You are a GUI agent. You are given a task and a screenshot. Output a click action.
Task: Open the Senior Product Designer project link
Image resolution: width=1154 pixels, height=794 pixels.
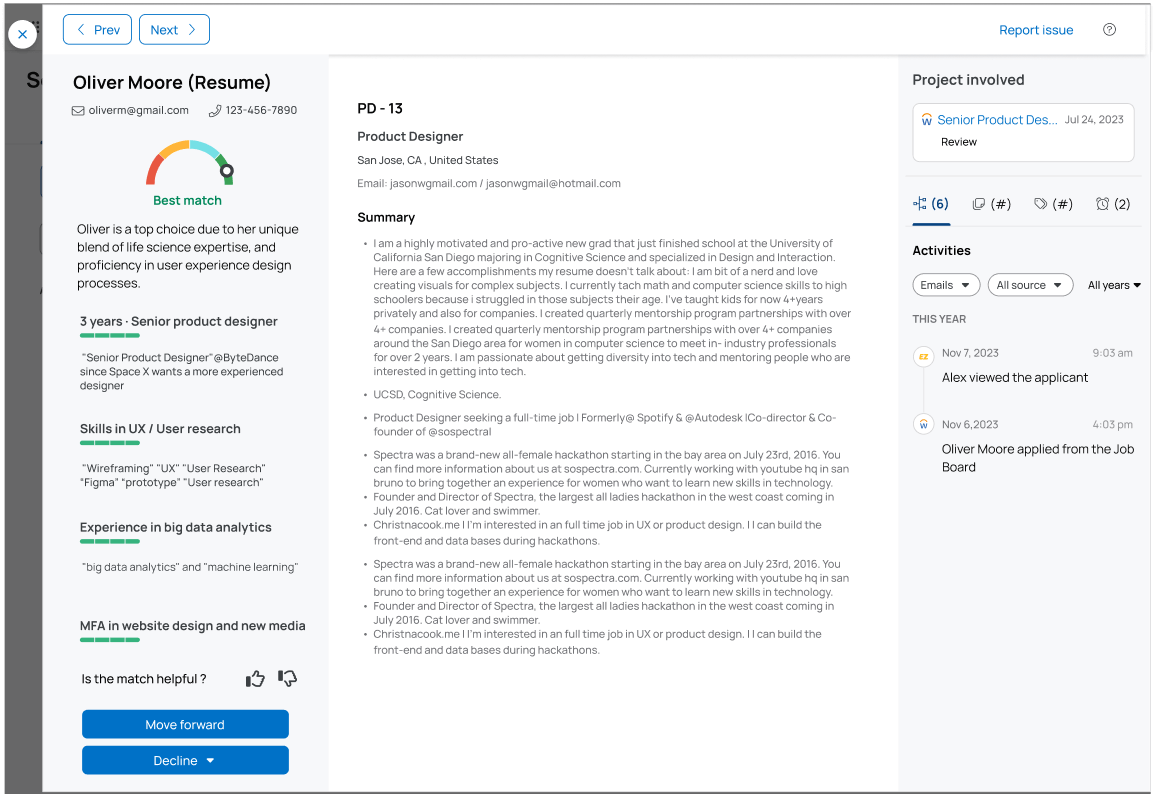pos(997,120)
